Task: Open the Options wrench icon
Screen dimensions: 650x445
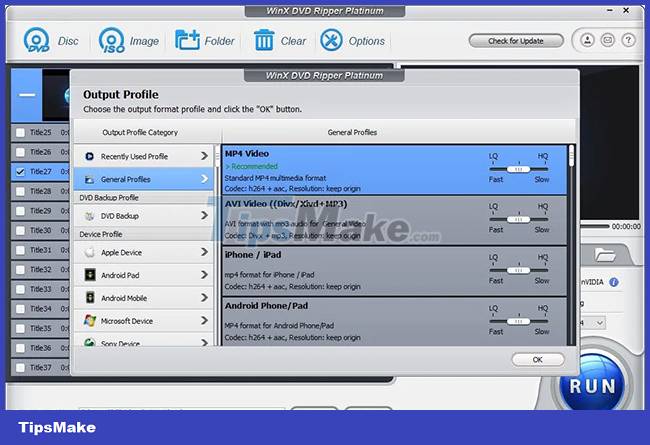Action: (331, 40)
